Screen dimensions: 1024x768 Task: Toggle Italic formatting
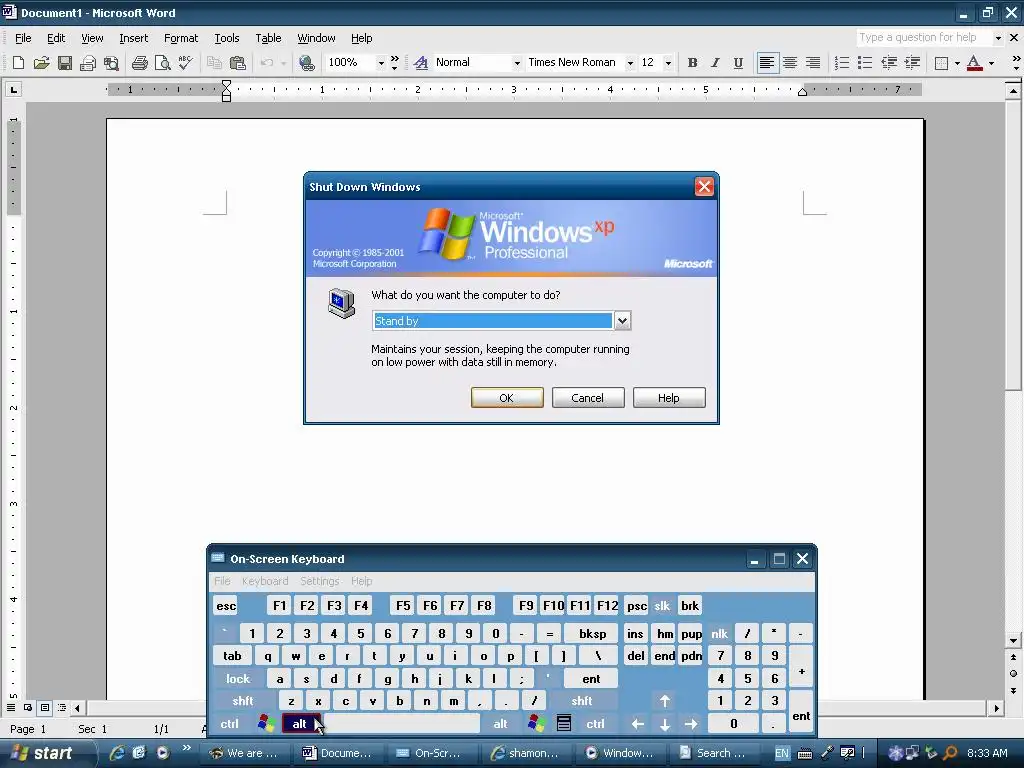pos(715,63)
